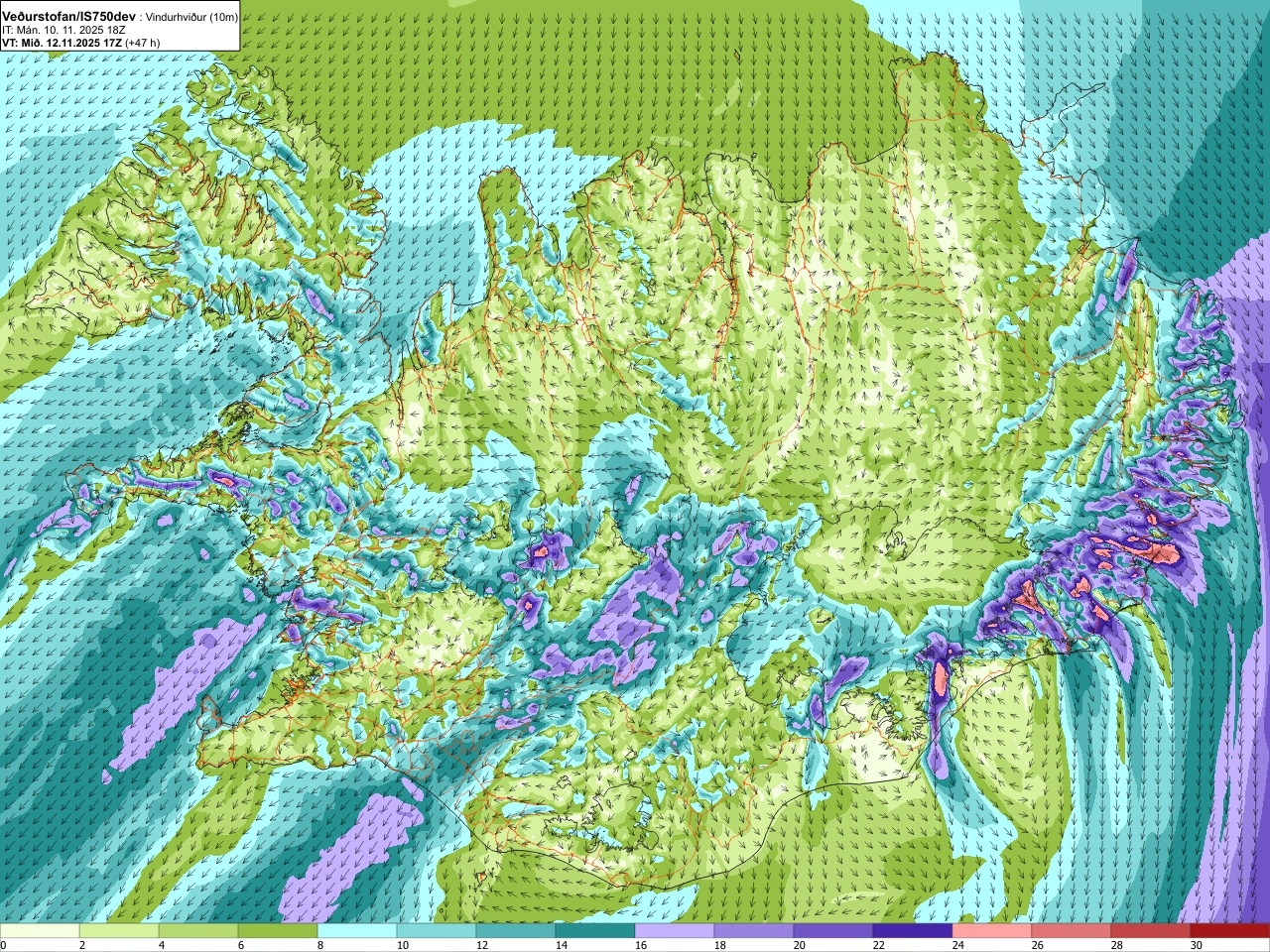1270x952 pixels.
Task: Select the legend label '26'
Action: (1037, 945)
